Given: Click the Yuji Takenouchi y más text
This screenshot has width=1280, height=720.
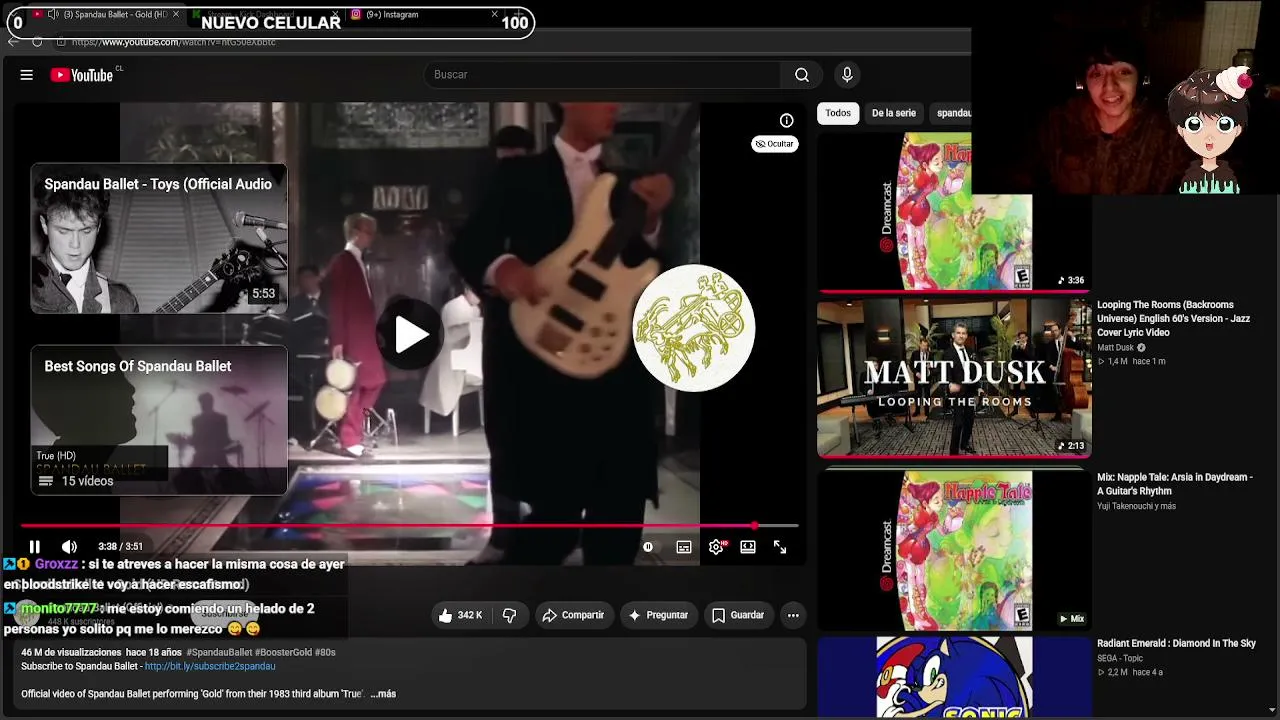Looking at the screenshot, I should 1136,507.
